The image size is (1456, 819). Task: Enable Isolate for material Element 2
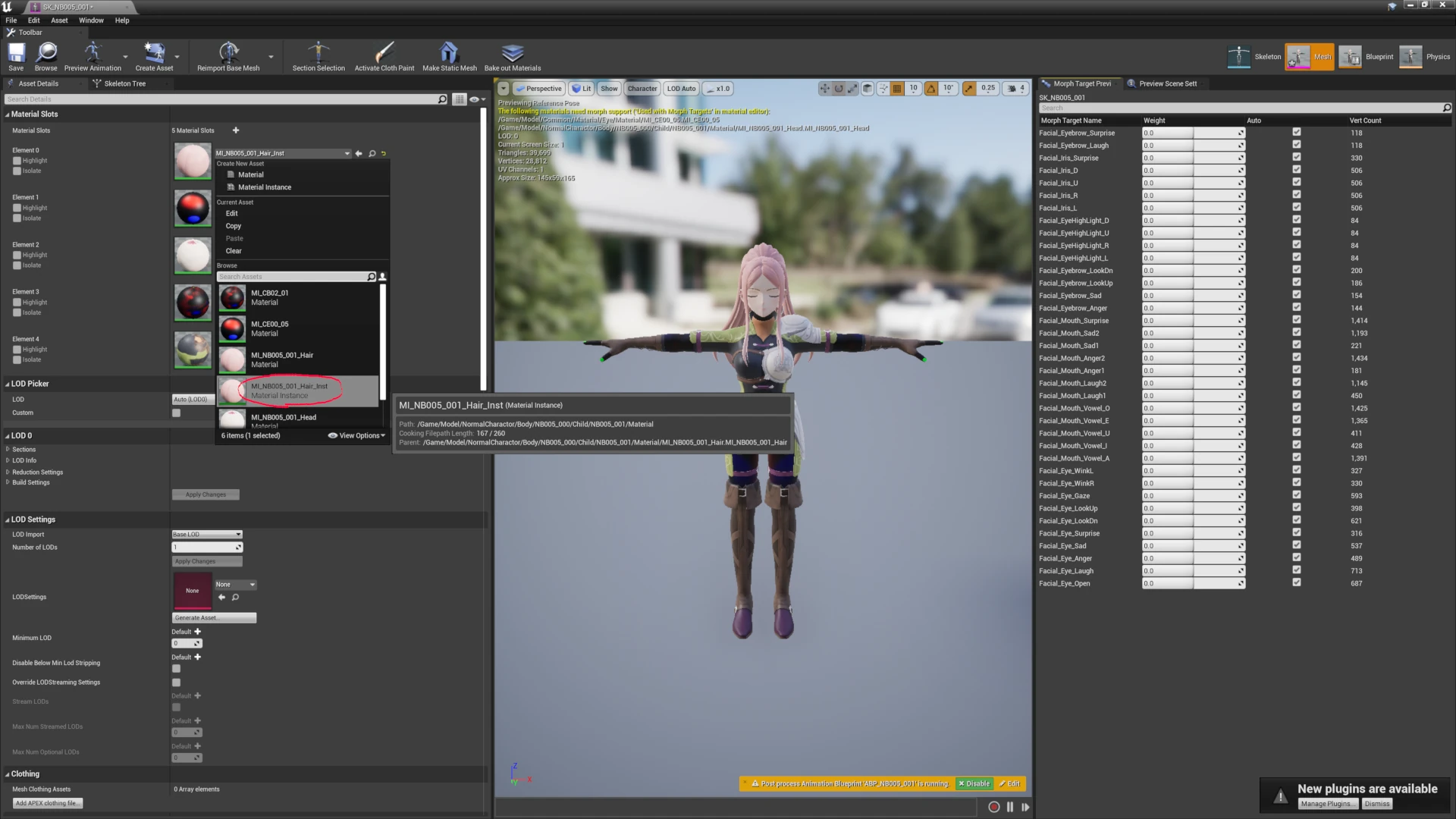point(17,265)
